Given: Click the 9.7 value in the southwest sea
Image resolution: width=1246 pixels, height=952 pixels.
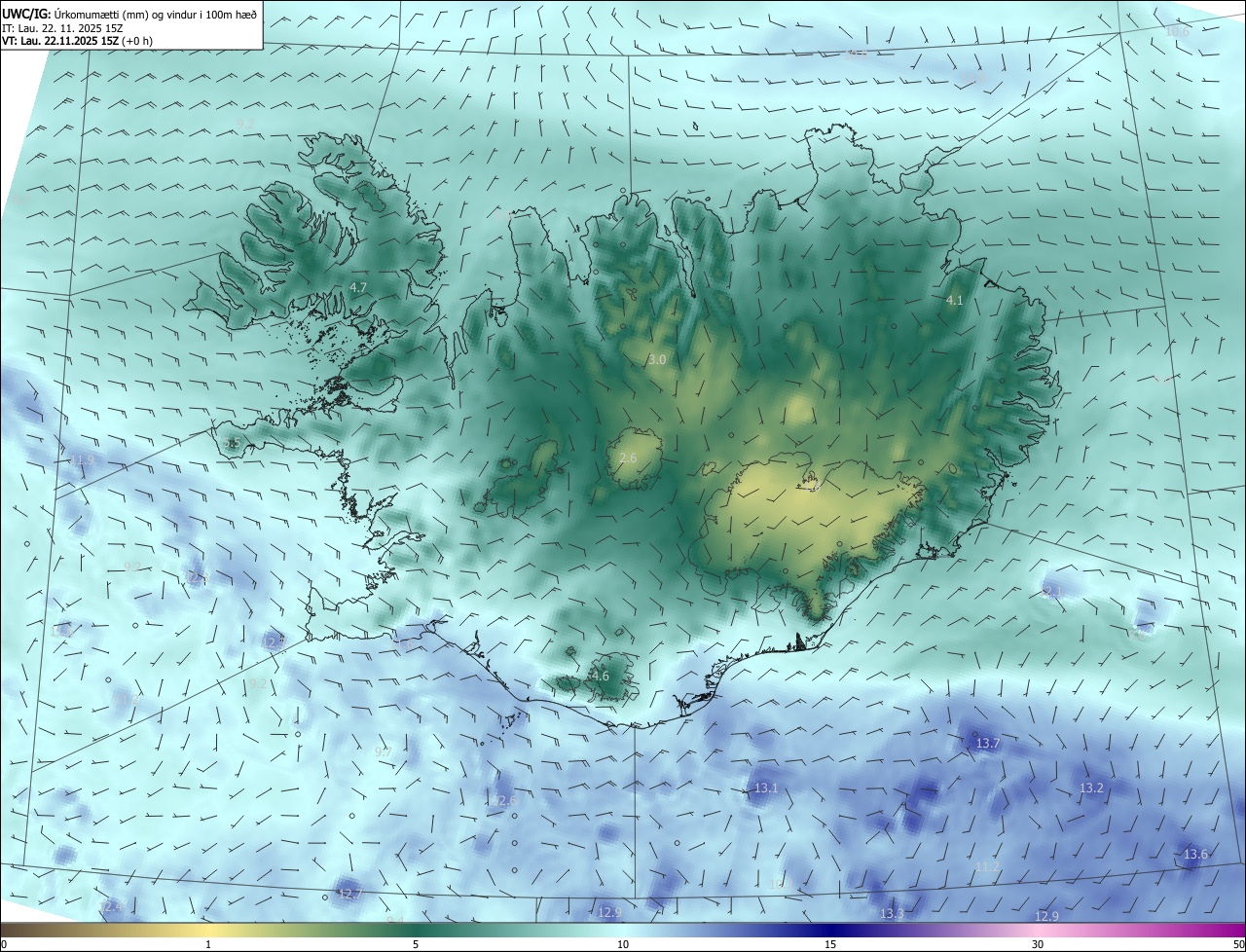Looking at the screenshot, I should point(384,752).
